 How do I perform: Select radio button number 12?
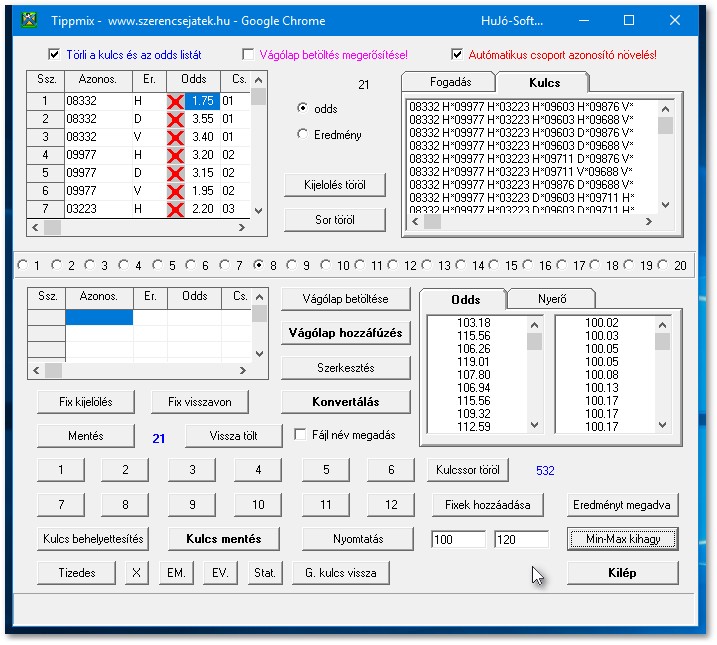(x=394, y=266)
